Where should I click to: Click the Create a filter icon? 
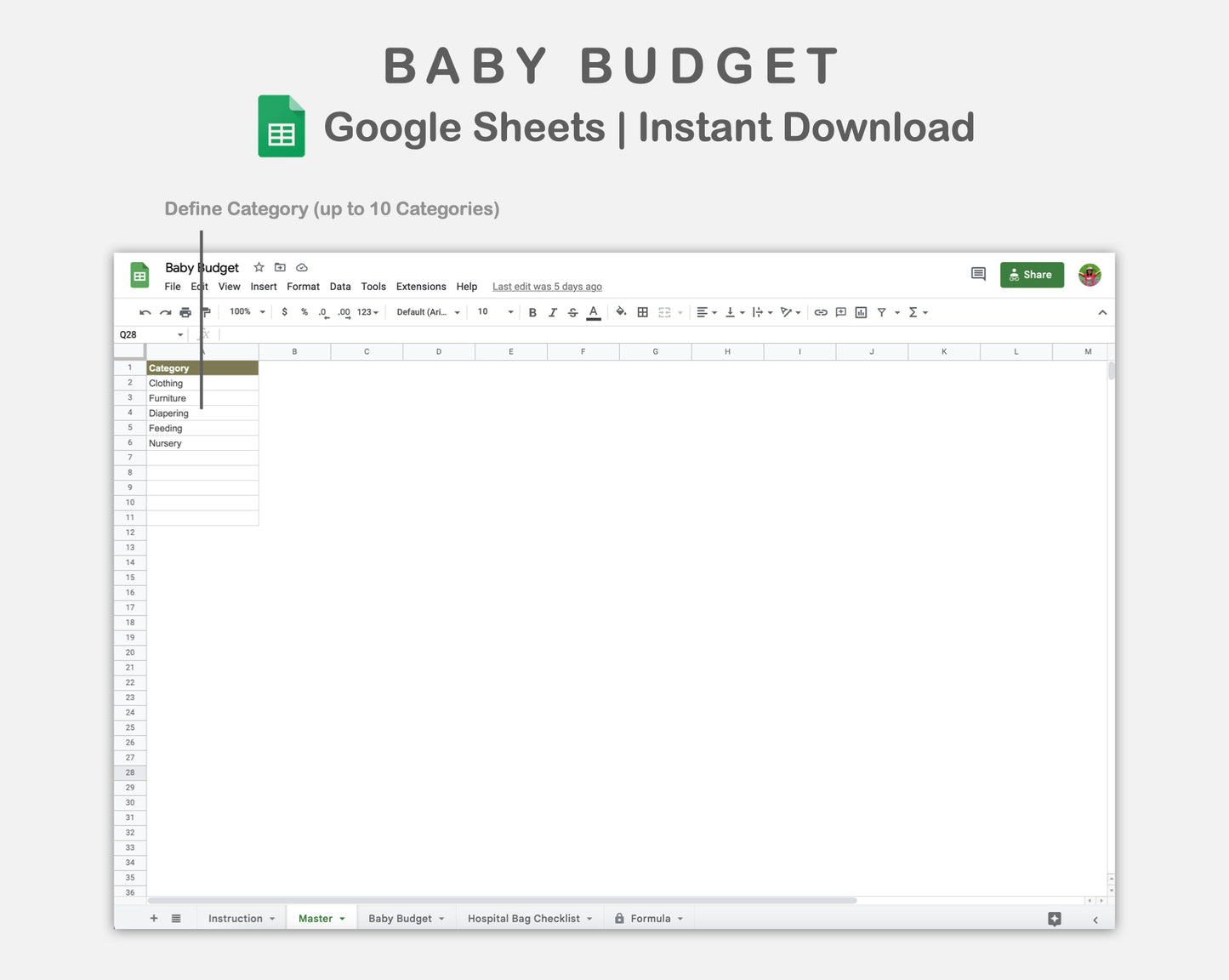coord(882,311)
